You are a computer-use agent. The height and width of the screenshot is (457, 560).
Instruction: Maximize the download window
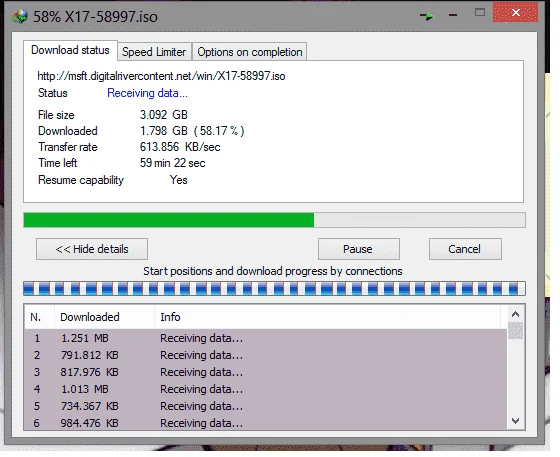pos(480,12)
